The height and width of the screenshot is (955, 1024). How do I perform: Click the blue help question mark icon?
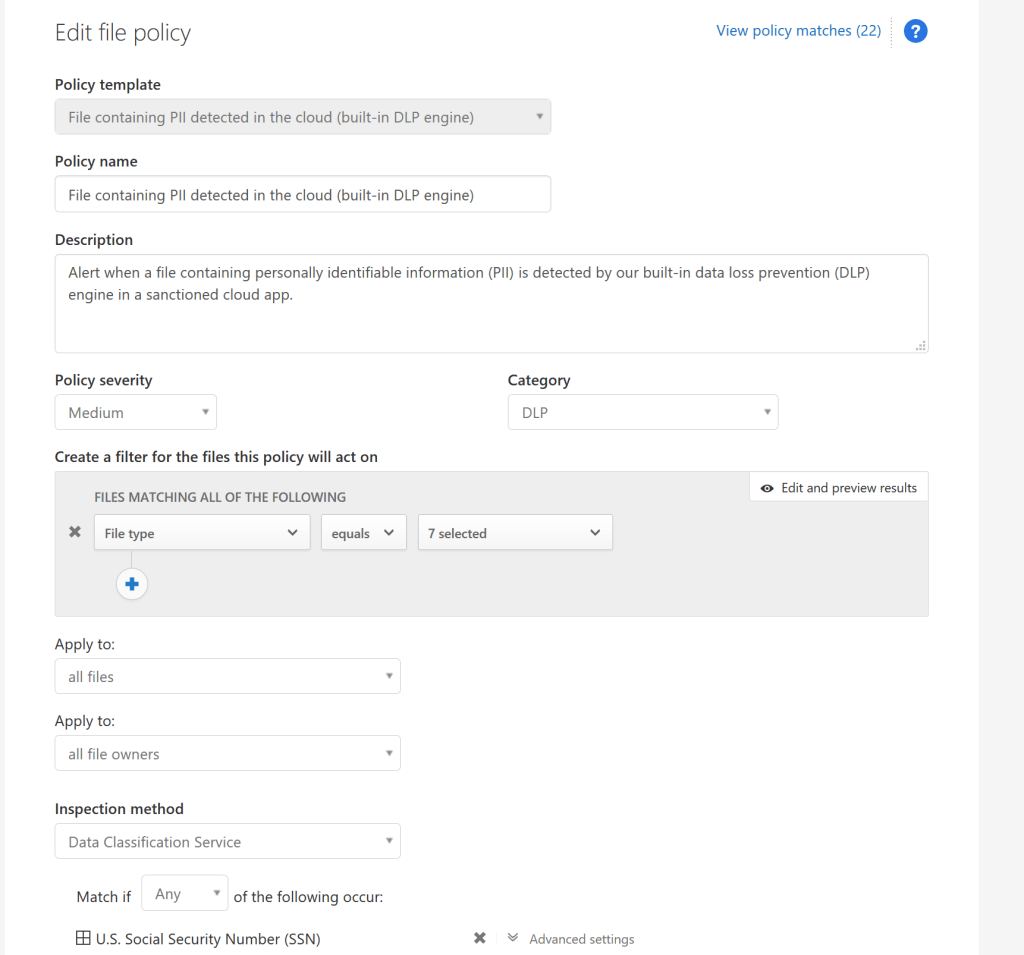click(915, 31)
